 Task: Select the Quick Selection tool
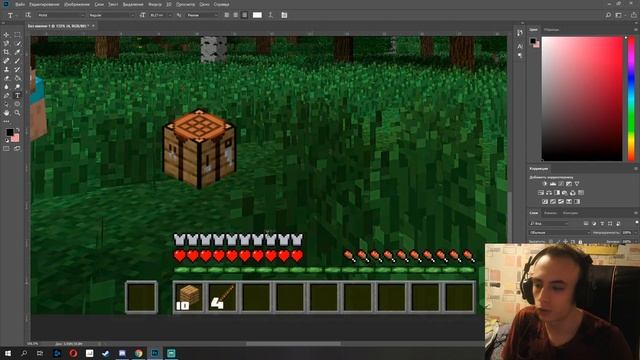click(x=17, y=43)
